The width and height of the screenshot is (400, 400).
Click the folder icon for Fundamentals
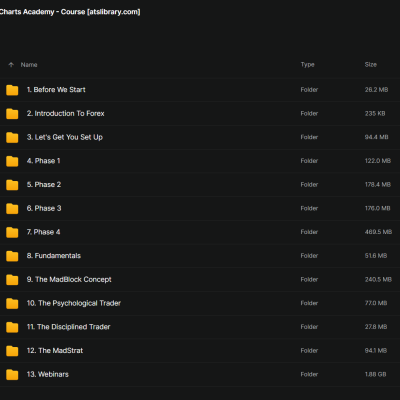click(x=12, y=256)
